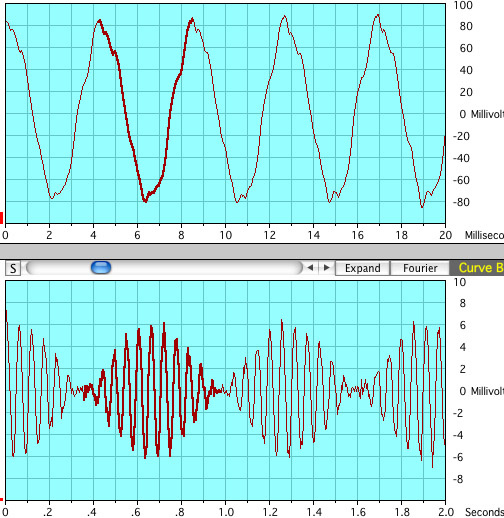Click the Seconds unit label

484,512
